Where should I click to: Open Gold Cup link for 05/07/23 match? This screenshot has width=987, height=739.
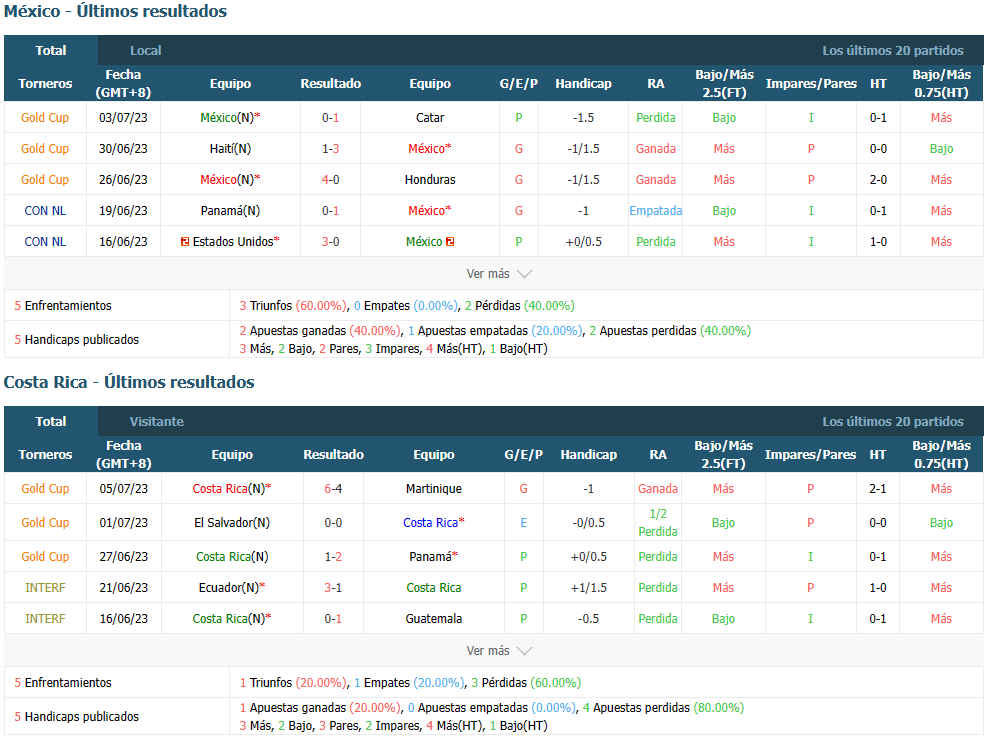pos(45,488)
